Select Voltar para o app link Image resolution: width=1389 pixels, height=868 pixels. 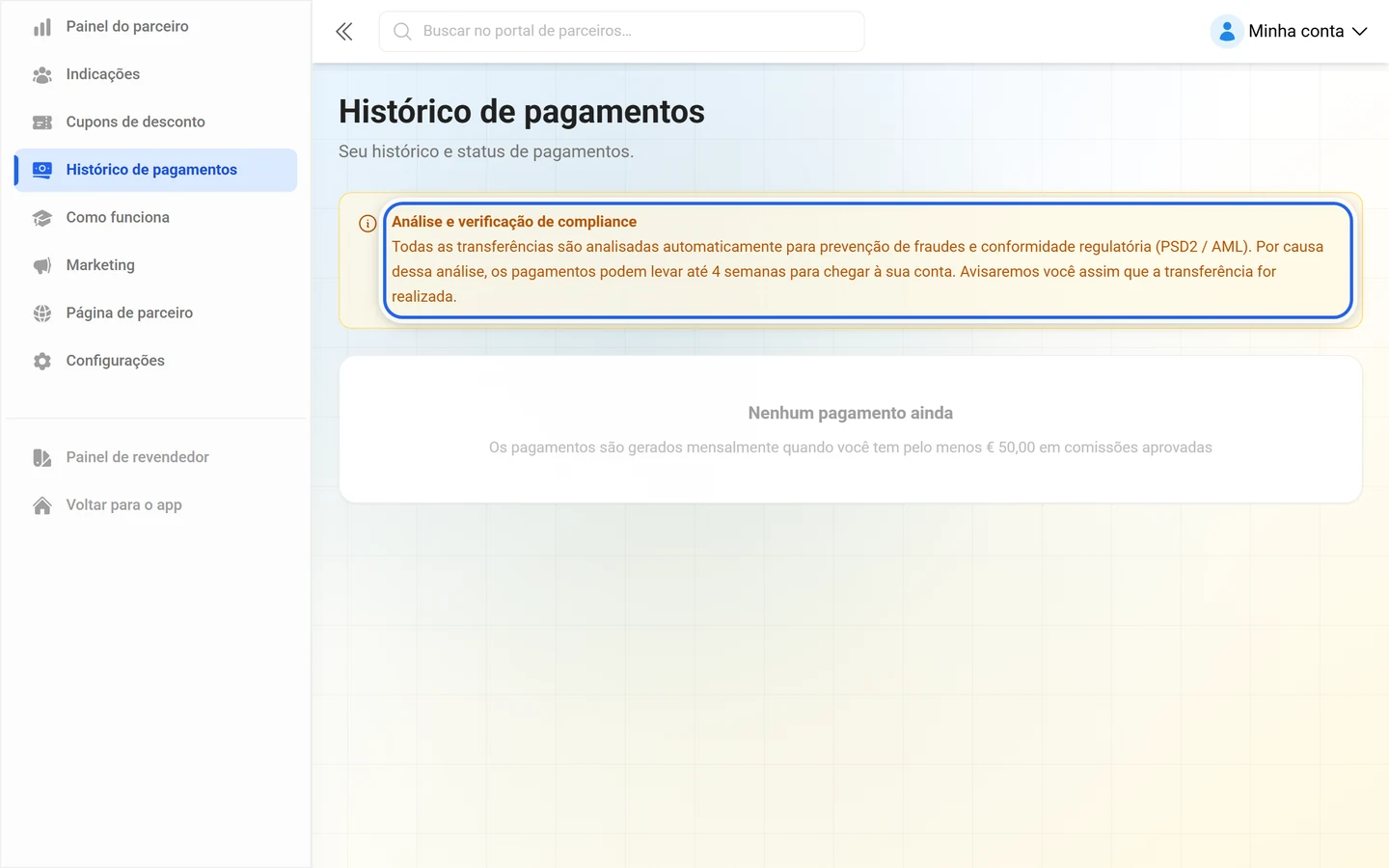pos(156,505)
